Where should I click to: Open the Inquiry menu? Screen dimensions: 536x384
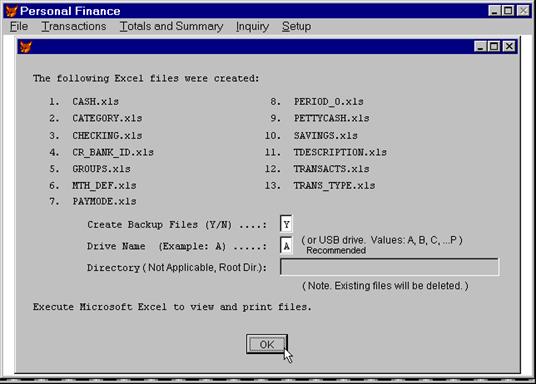pyautogui.click(x=252, y=26)
